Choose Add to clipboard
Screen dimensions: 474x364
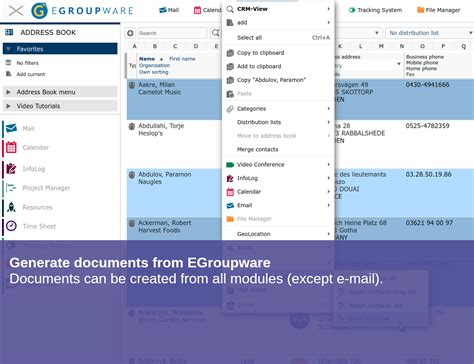[x=278, y=66]
